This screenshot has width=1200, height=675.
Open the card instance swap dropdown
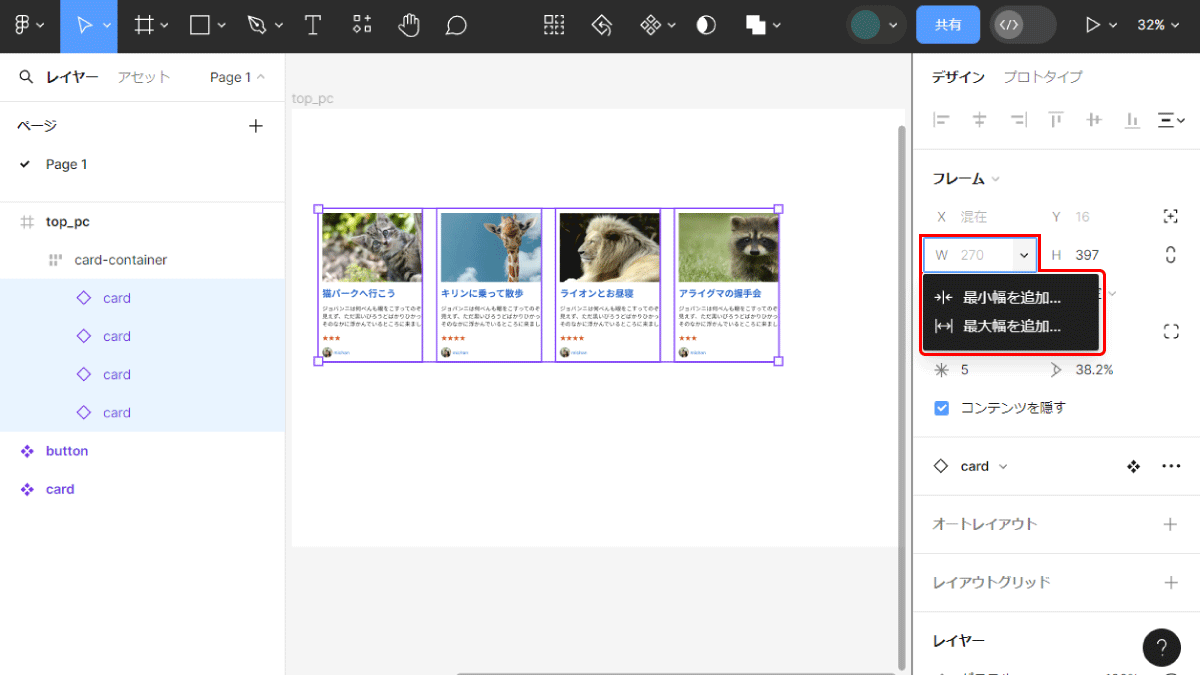[x=985, y=466]
